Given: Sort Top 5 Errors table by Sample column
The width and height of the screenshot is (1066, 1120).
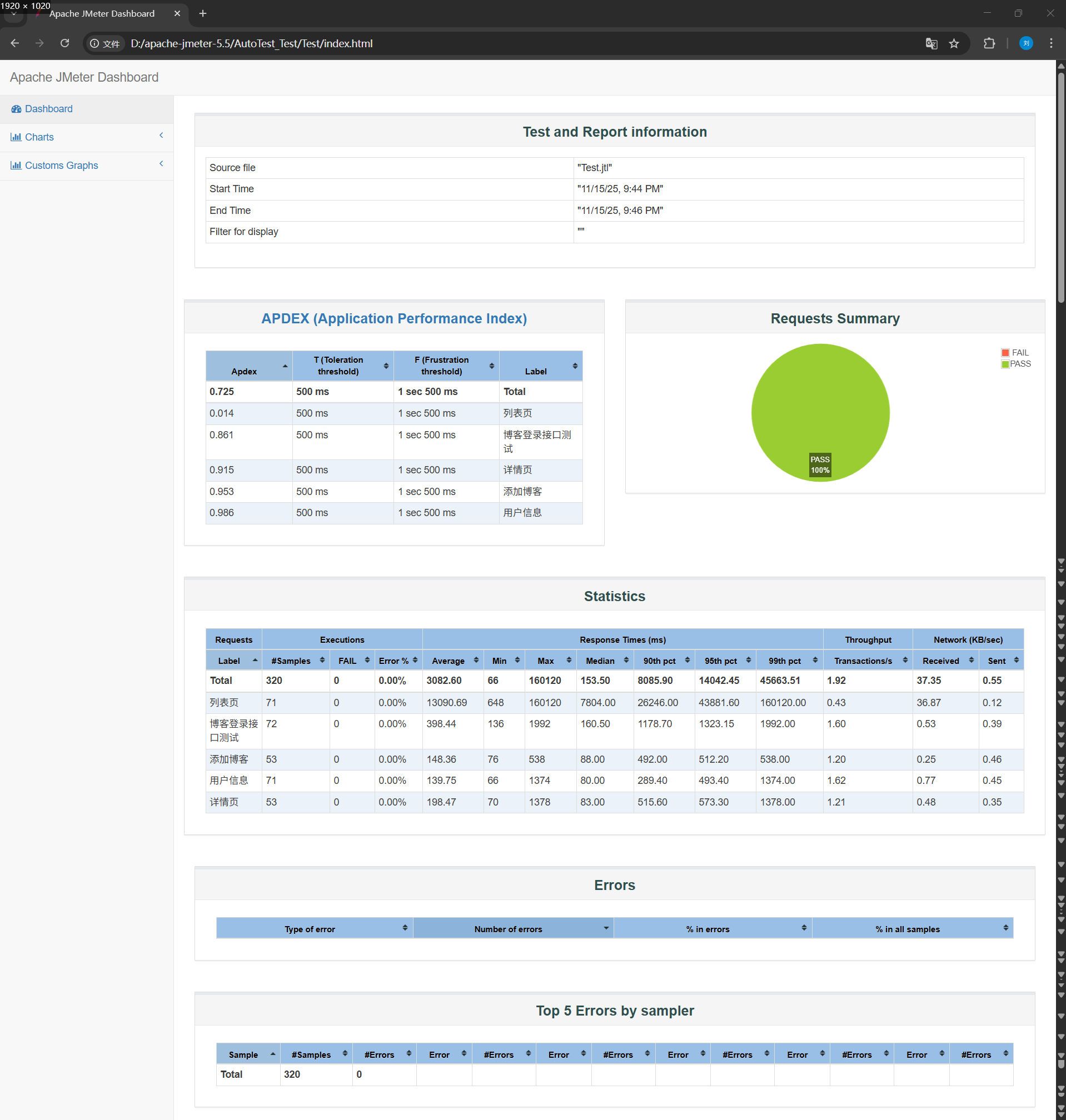Looking at the screenshot, I should (248, 1054).
